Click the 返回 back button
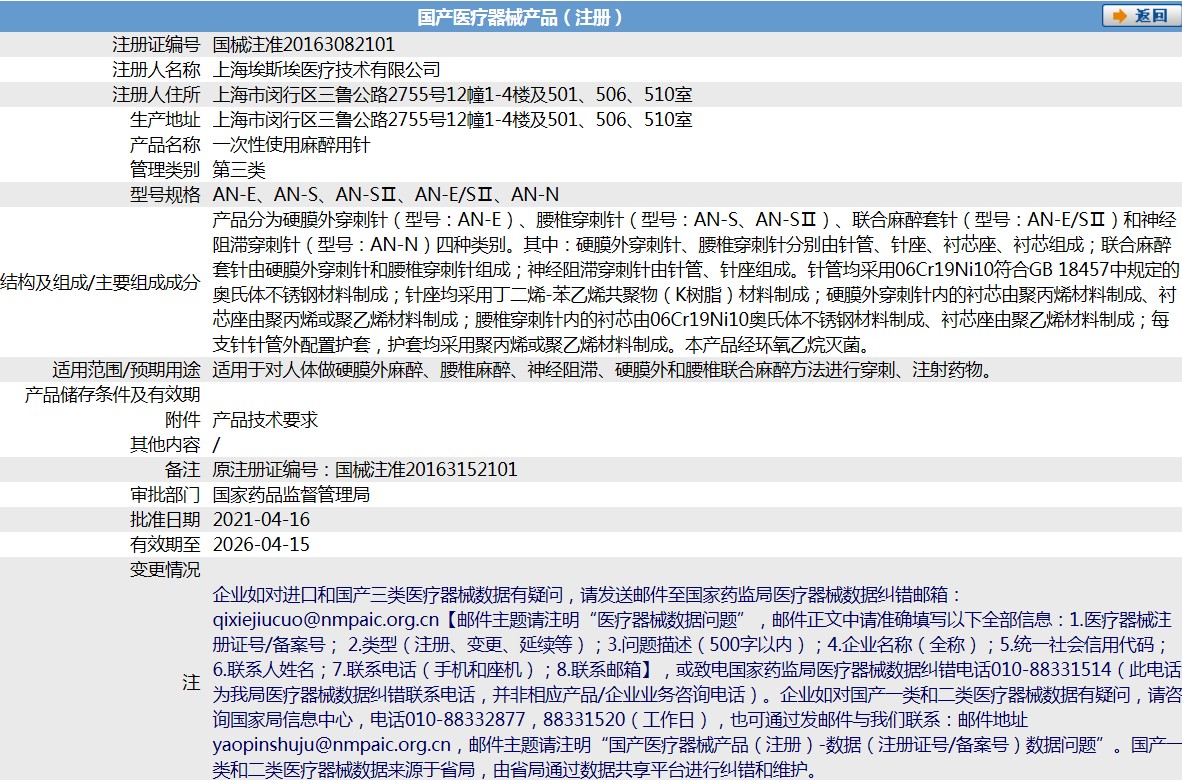Image resolution: width=1182 pixels, height=780 pixels. [x=1141, y=16]
